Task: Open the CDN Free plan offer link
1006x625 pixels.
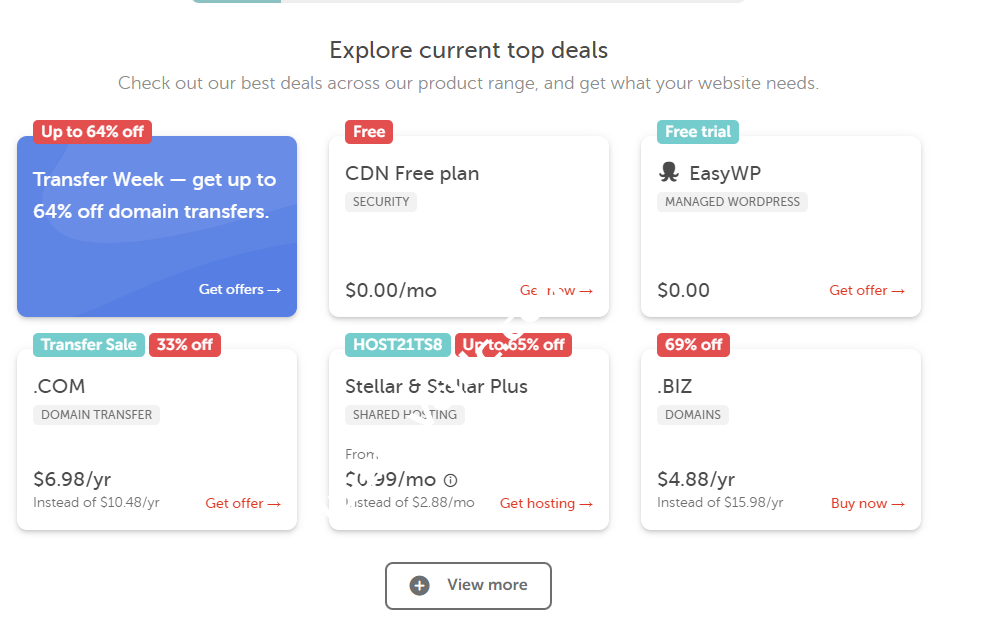Action: pos(557,290)
